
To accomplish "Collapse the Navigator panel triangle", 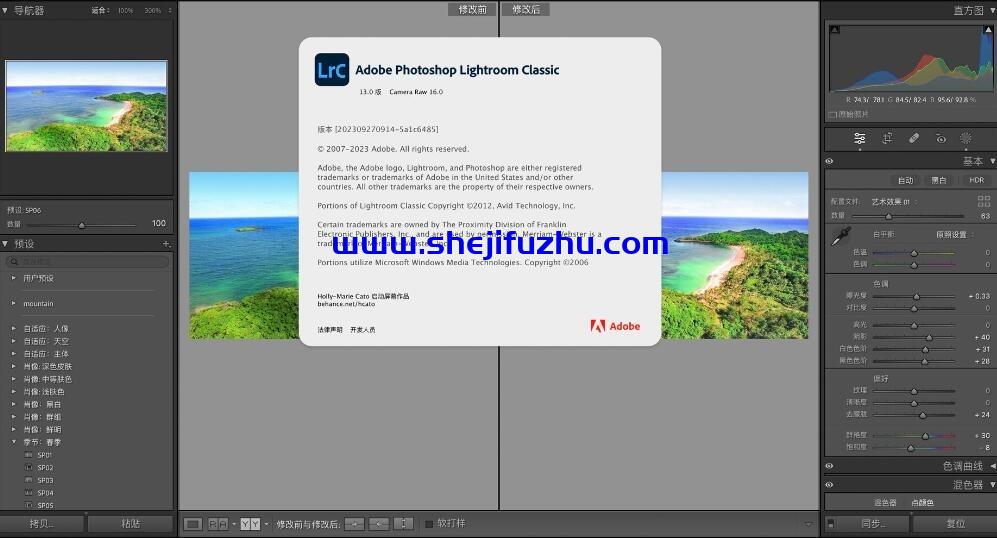I will tap(5, 10).
